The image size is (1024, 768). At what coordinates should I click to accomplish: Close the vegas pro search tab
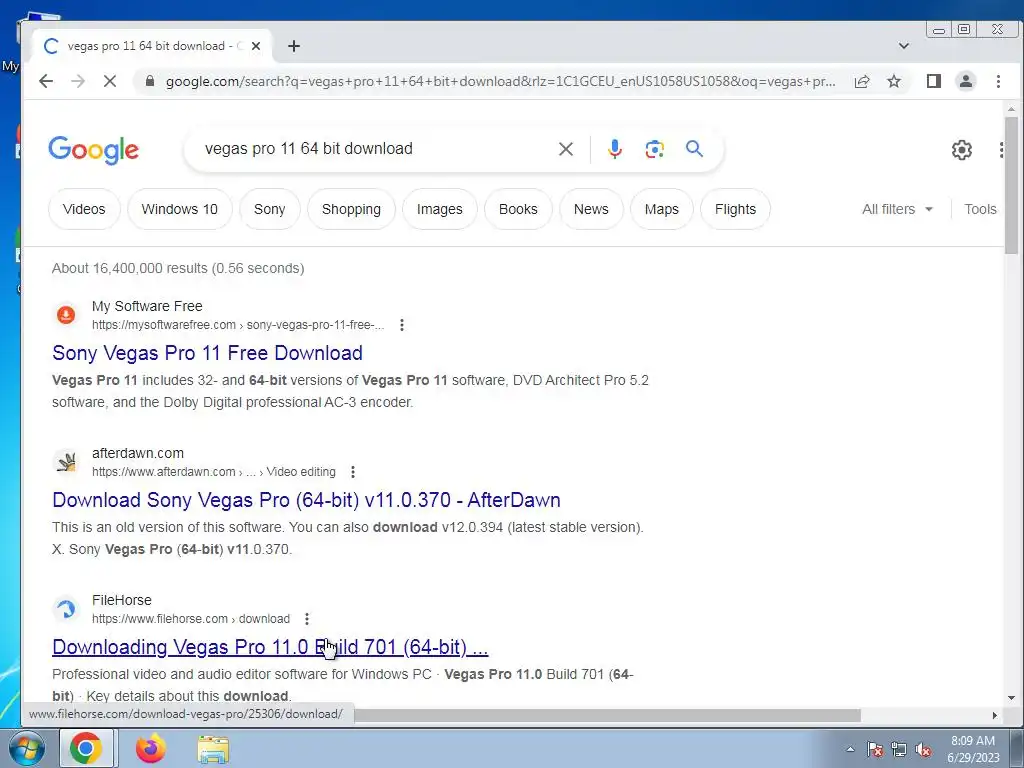[x=256, y=46]
